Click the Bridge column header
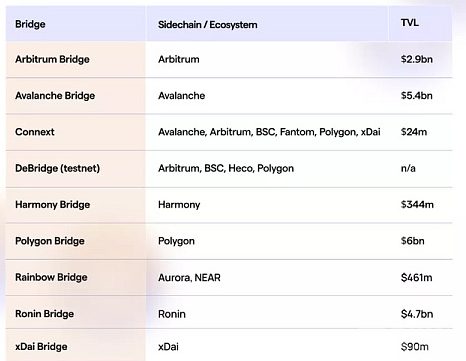 coord(30,24)
